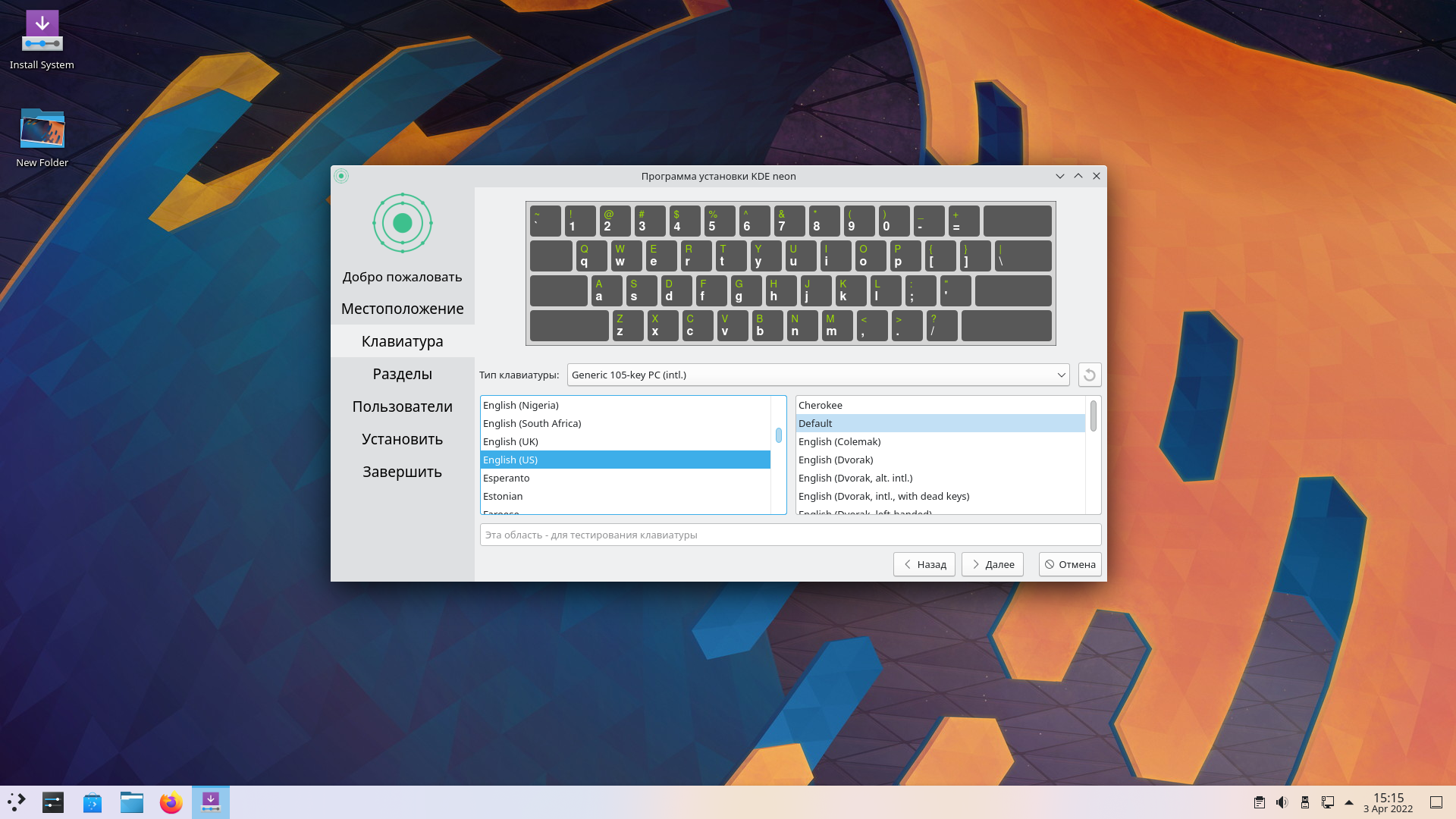Go to the Пользователи step
Screen dimensions: 1456x819
pyautogui.click(x=403, y=406)
